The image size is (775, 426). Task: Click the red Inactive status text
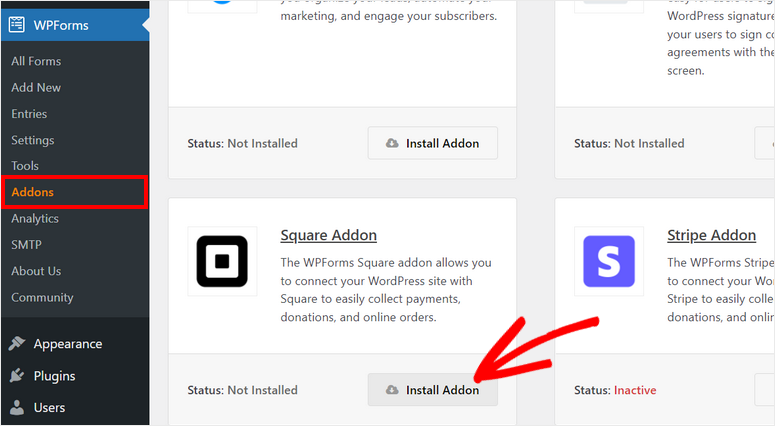tap(635, 390)
